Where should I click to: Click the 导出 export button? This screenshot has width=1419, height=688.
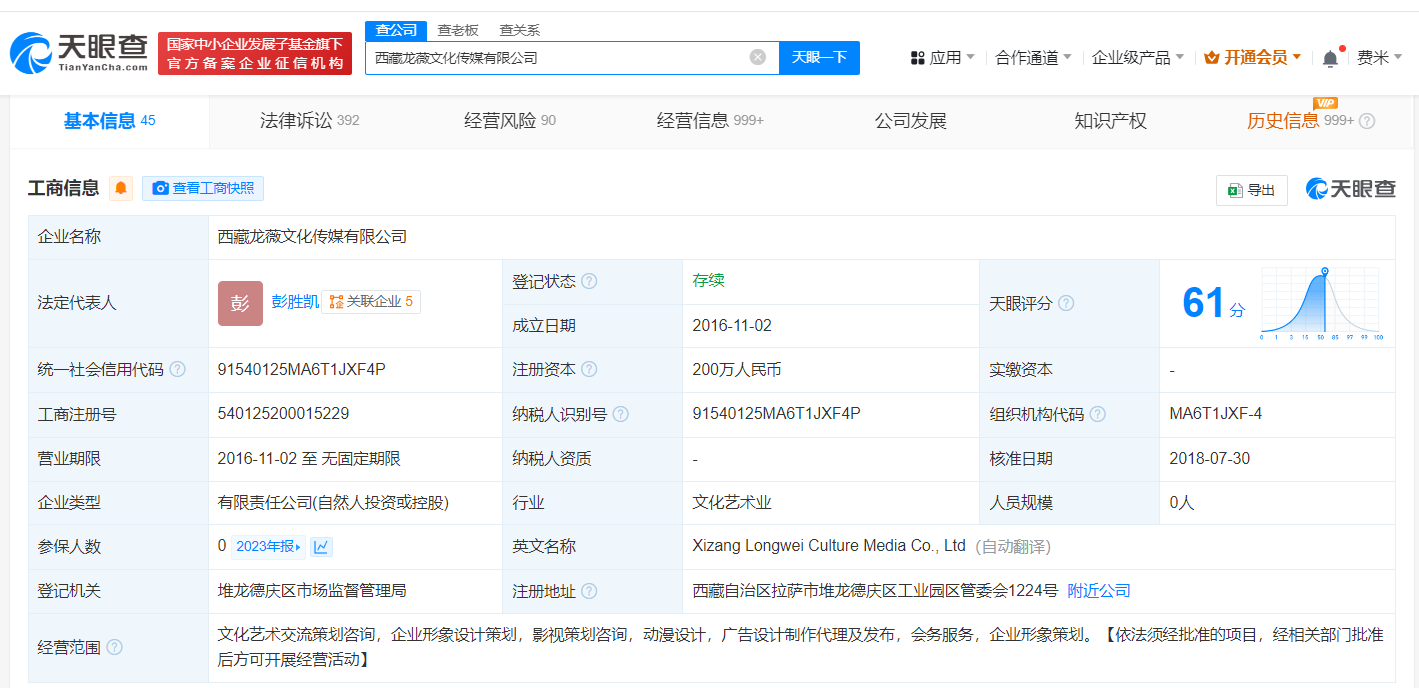[x=1251, y=190]
